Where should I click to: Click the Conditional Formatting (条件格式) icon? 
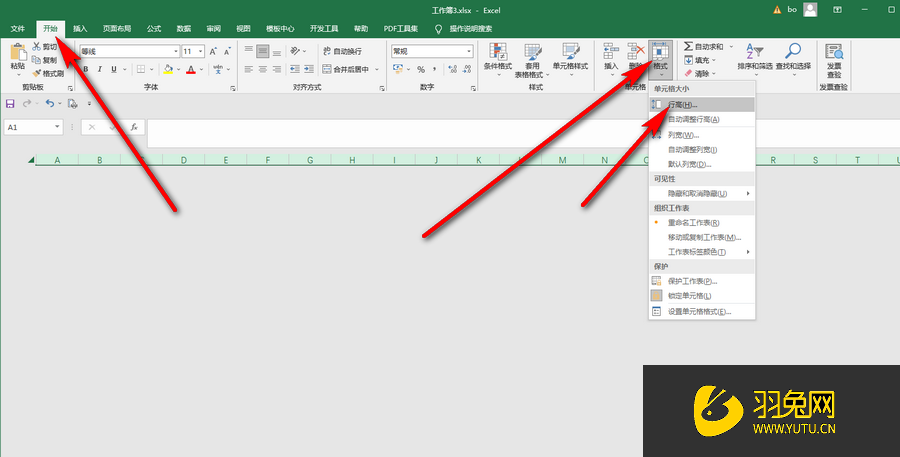point(497,54)
